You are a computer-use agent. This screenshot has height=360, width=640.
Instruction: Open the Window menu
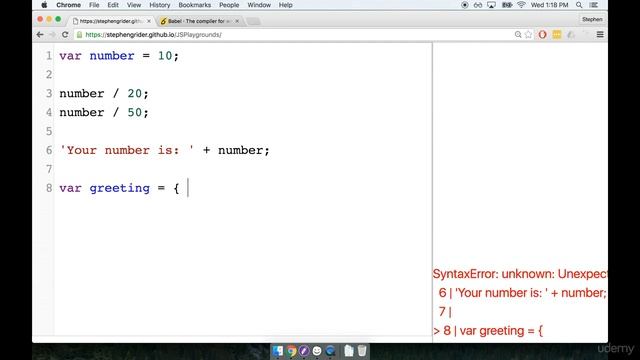[259, 5]
